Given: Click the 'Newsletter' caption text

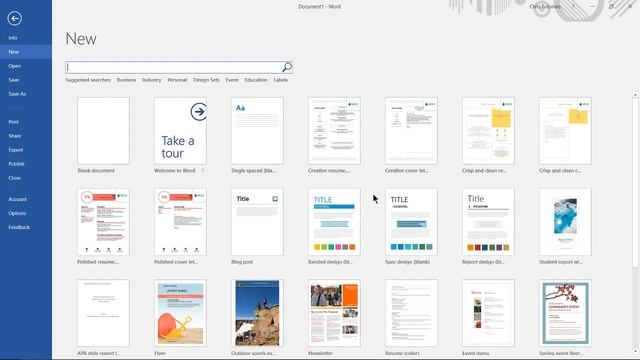Looking at the screenshot, I should point(320,353).
